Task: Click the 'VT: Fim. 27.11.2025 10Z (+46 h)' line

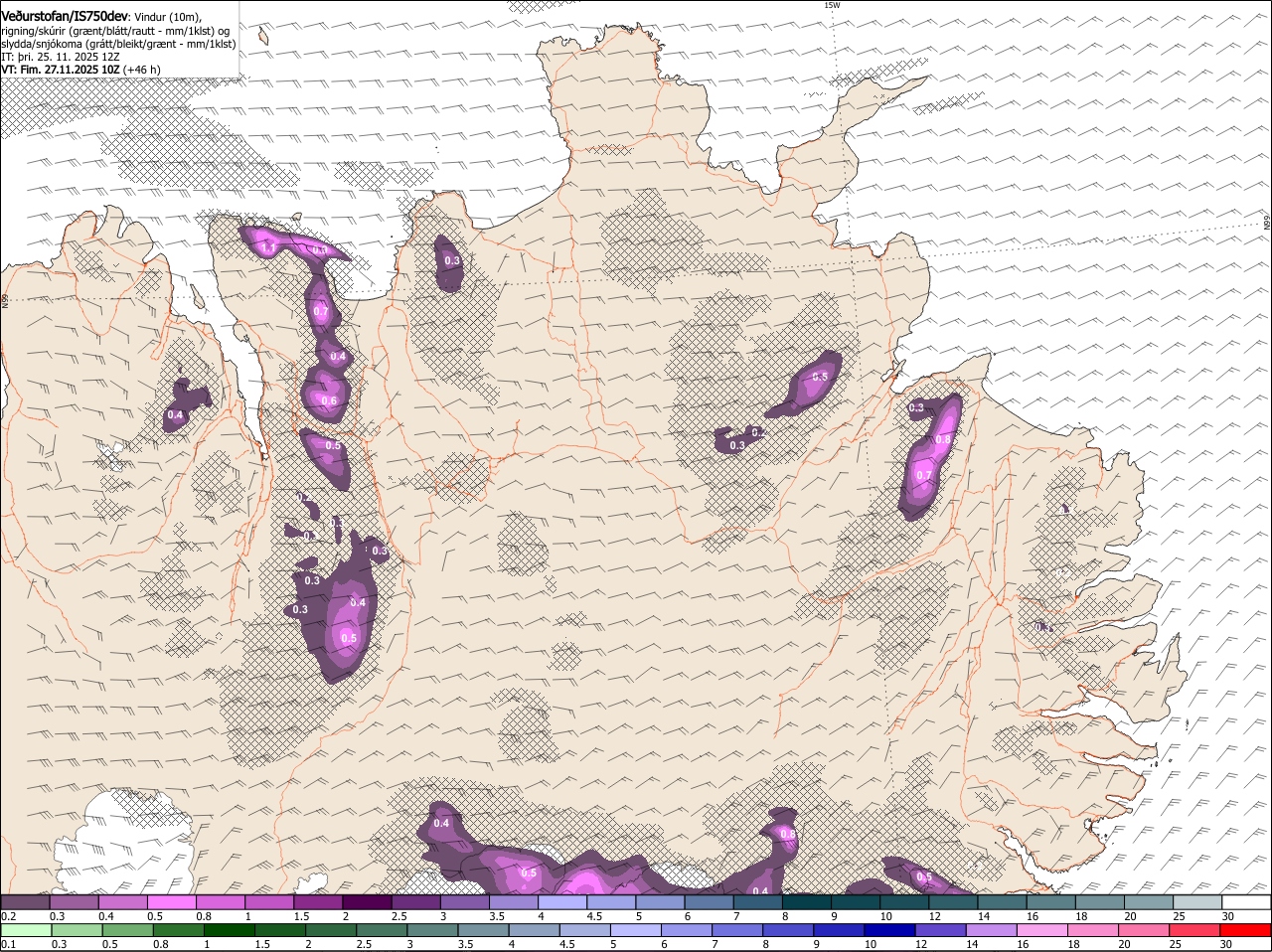Action: 81,70
